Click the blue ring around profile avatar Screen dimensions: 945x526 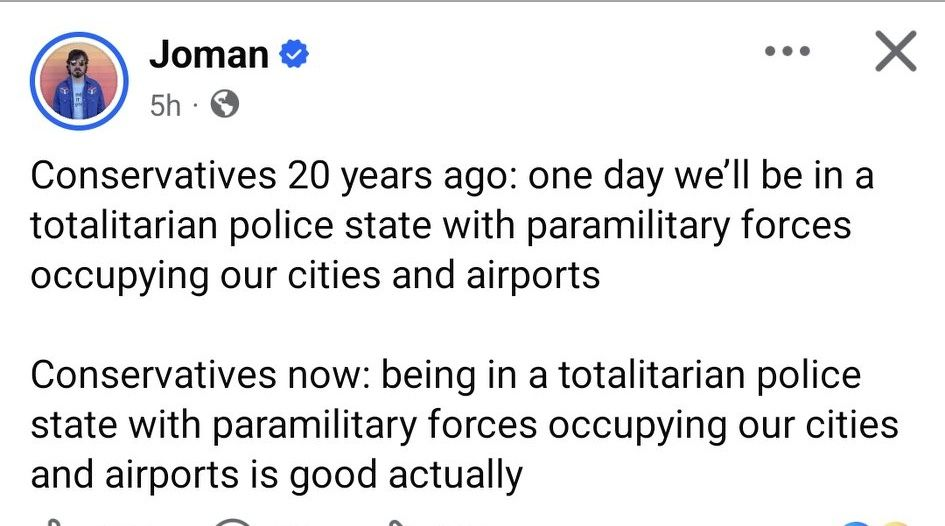point(38,82)
